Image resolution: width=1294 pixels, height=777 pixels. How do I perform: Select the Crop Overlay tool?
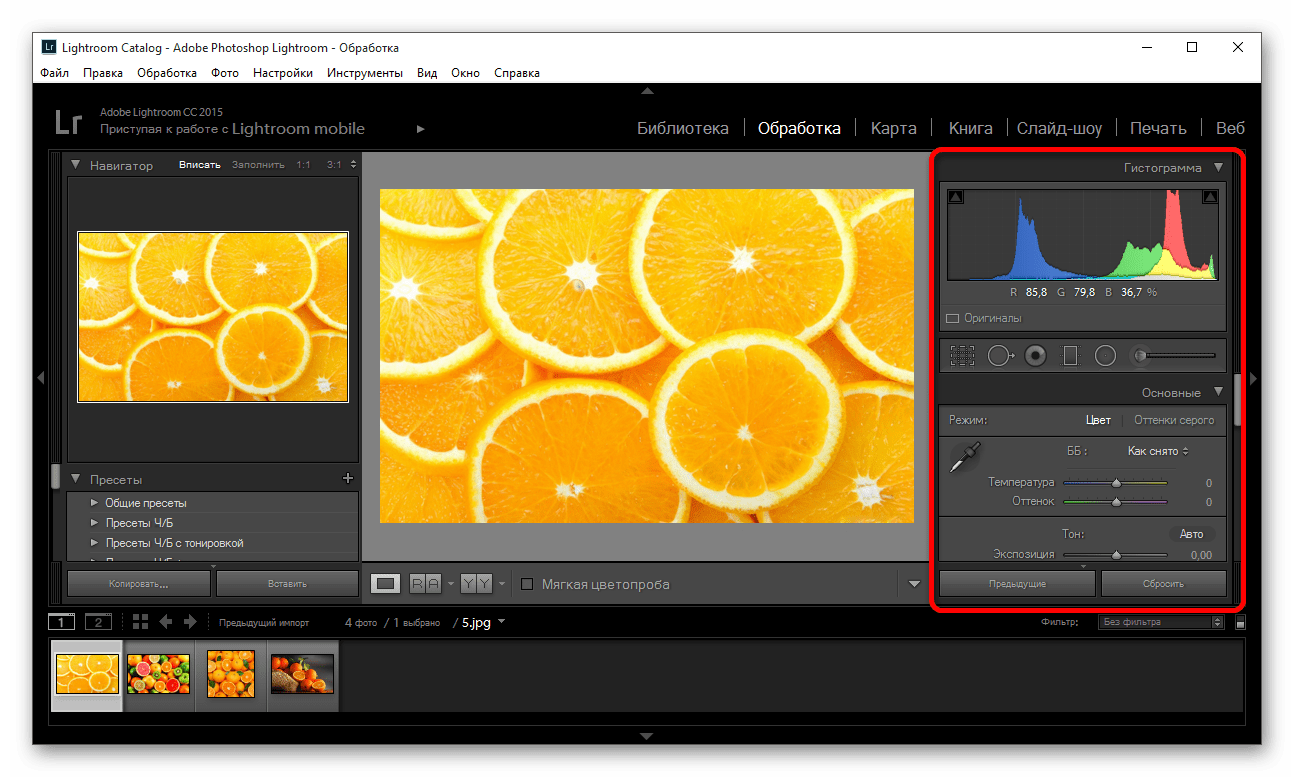tap(962, 355)
